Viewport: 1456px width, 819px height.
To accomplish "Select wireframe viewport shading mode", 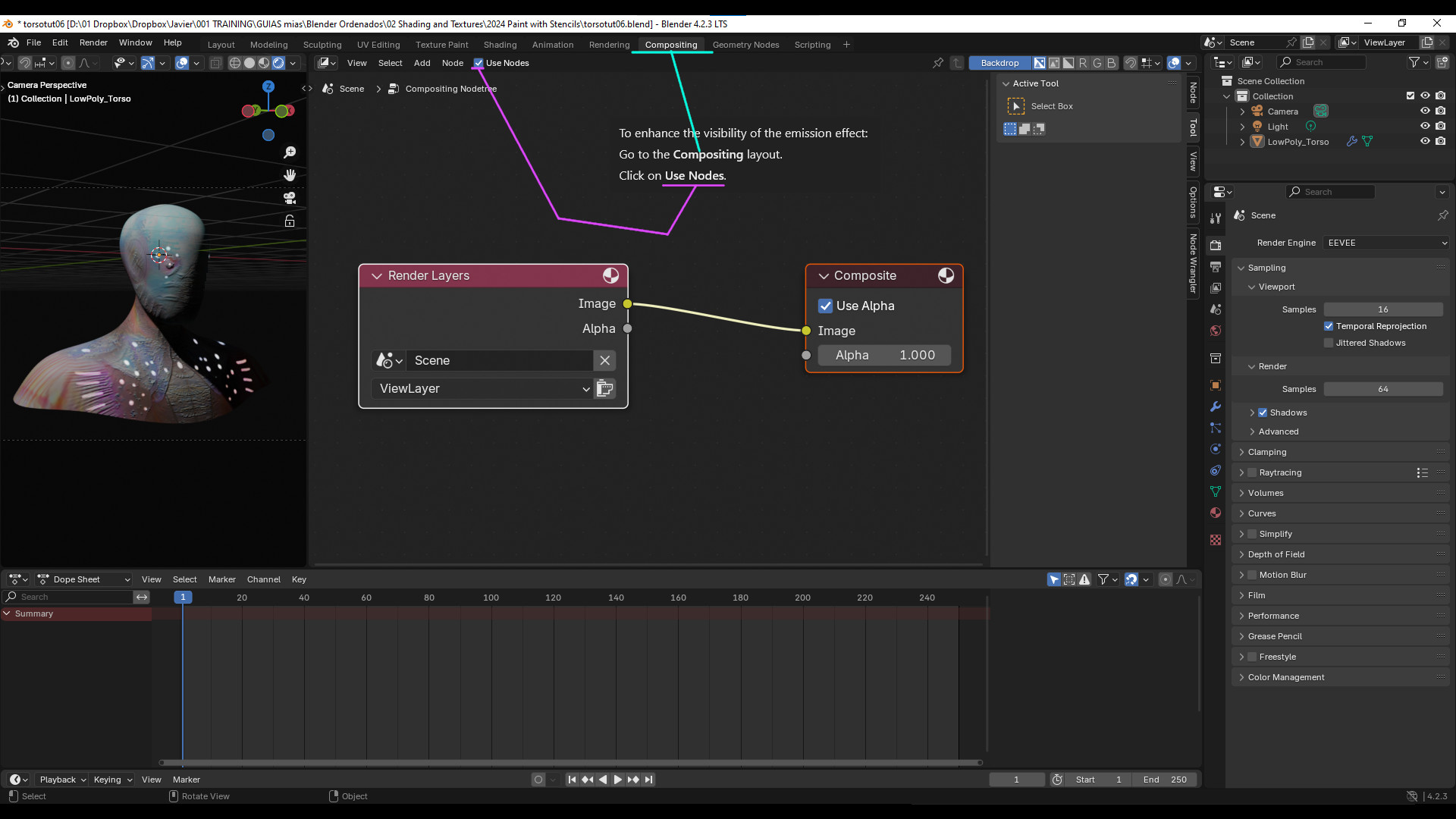I will coord(235,63).
